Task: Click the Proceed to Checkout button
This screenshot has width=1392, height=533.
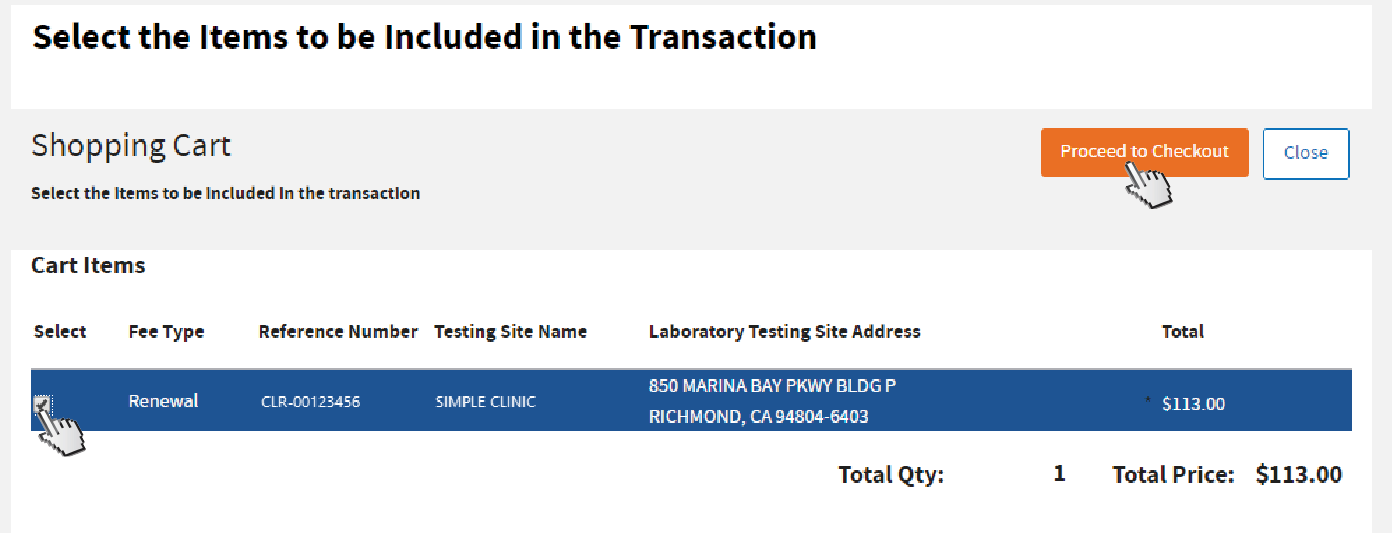Action: 1144,152
